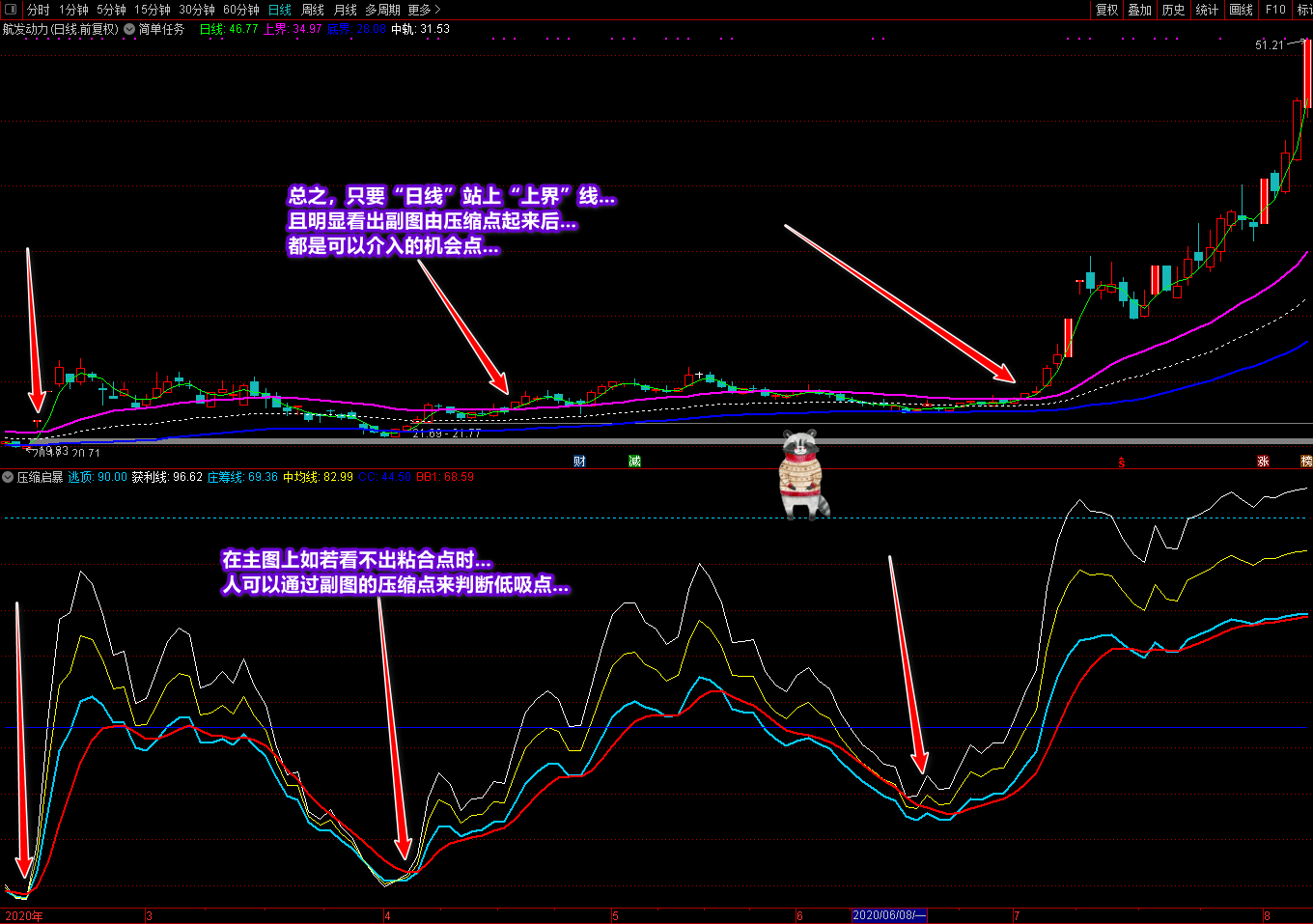
Task: Click the 逃顶: 90.00 indicator value
Action: tap(98, 477)
